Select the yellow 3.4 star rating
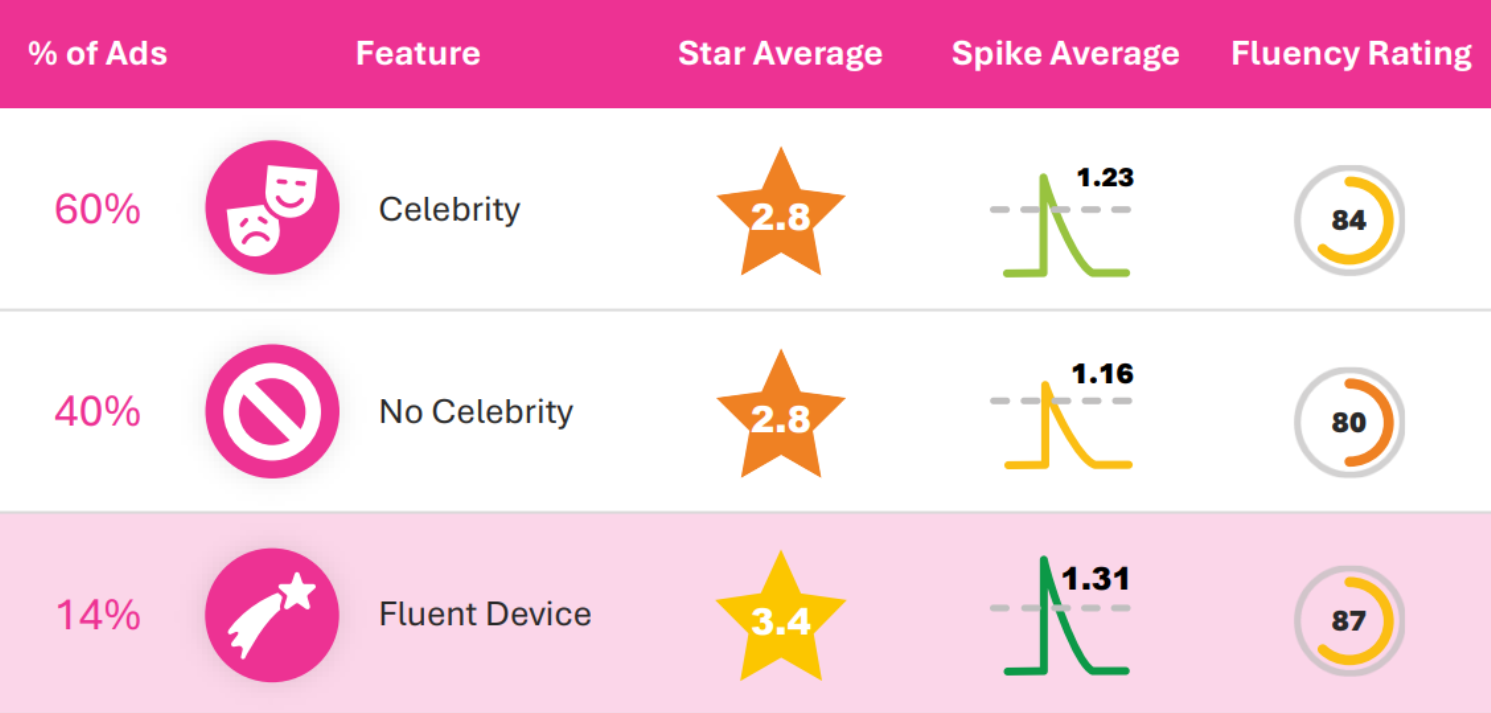This screenshot has width=1491, height=713. pos(780,620)
